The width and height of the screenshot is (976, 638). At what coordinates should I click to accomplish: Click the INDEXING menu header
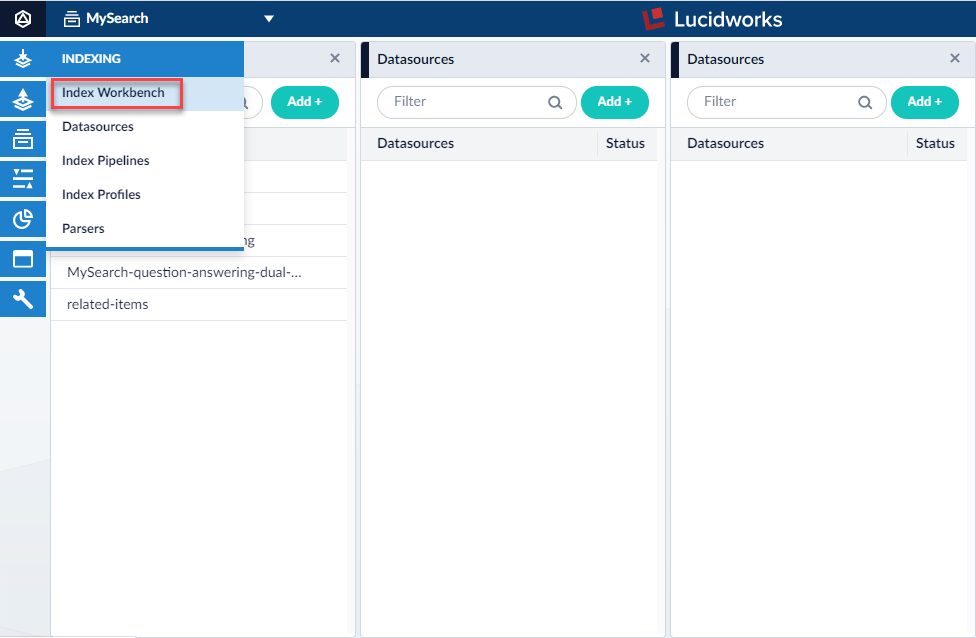click(x=91, y=59)
